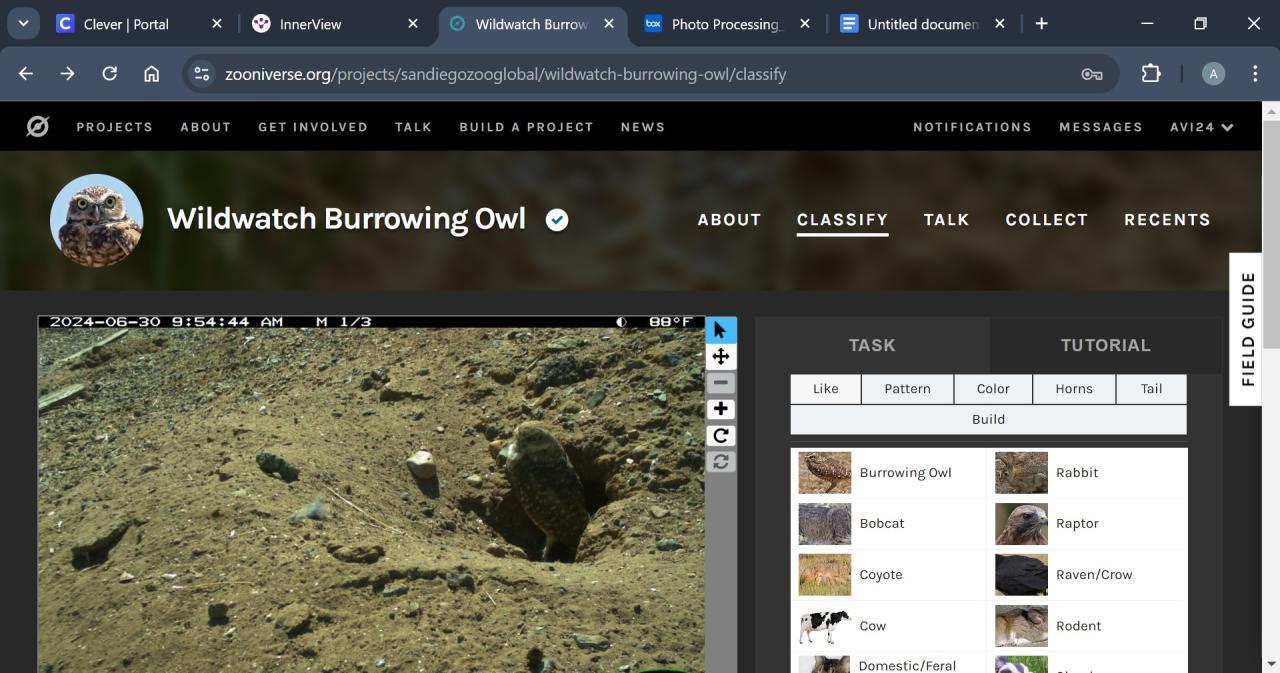Viewport: 1280px width, 673px height.
Task: Open the Field Guide side tab
Action: (x=1247, y=329)
